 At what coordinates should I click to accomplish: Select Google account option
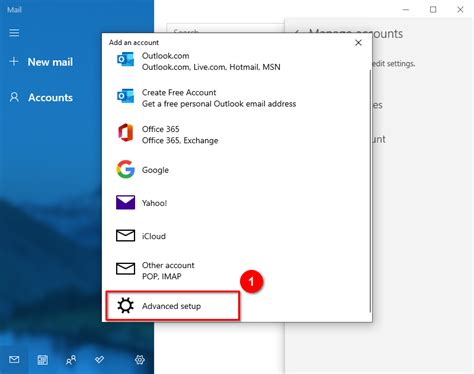click(x=237, y=170)
